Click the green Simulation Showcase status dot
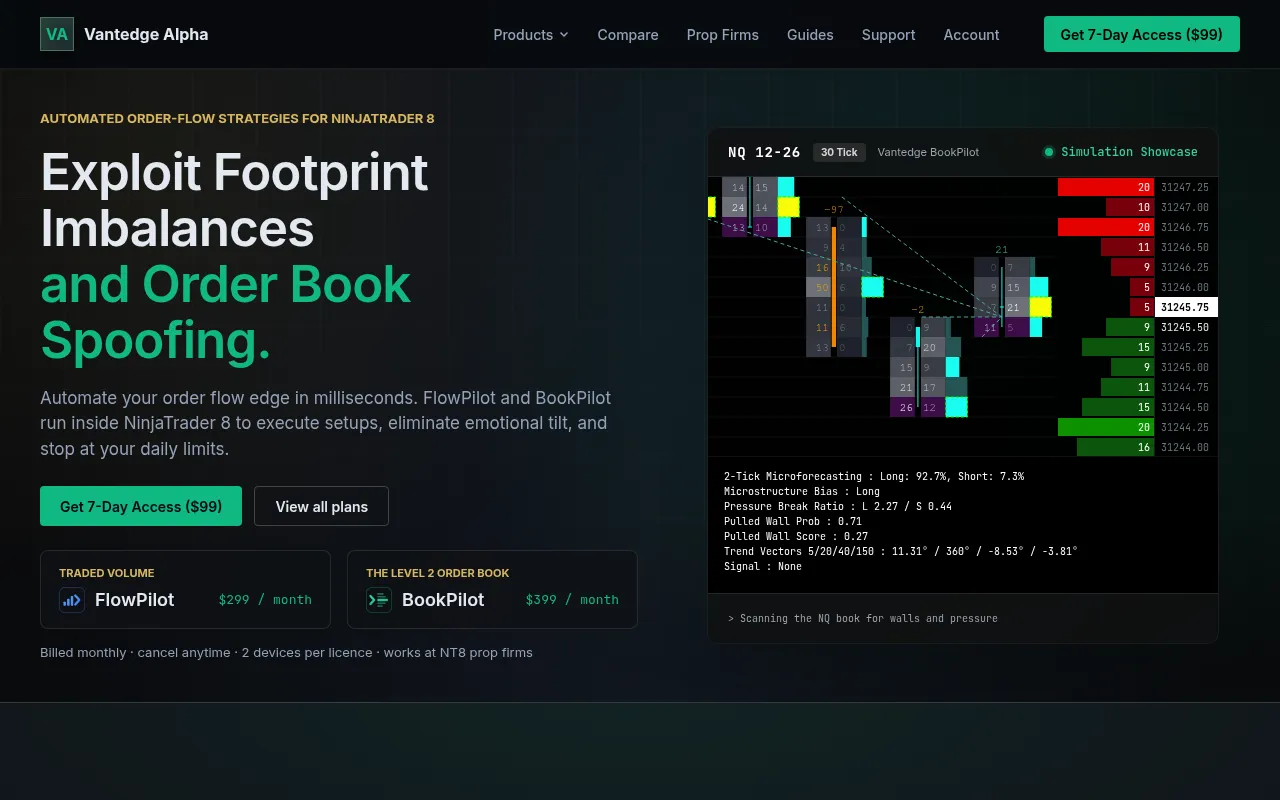This screenshot has height=800, width=1280. [x=1049, y=152]
